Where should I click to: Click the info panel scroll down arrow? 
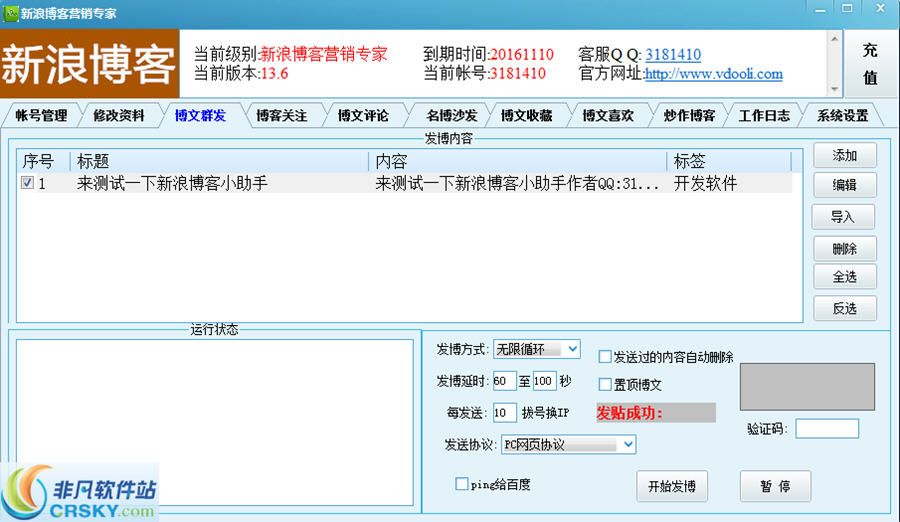835,89
